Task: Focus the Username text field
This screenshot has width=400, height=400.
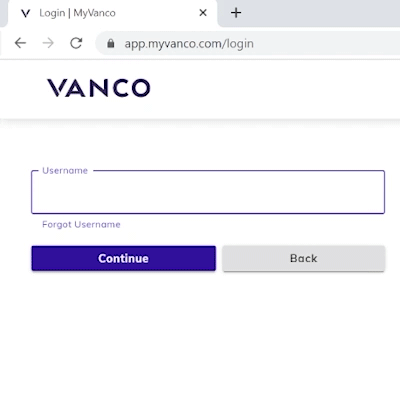Action: [x=208, y=192]
